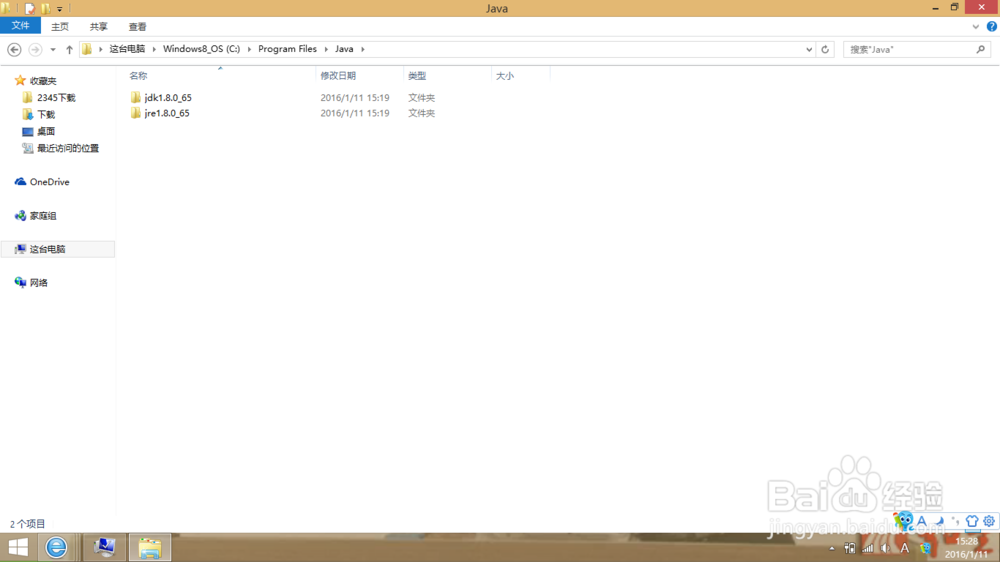
Task: Click the input method A tray icon
Action: 904,548
